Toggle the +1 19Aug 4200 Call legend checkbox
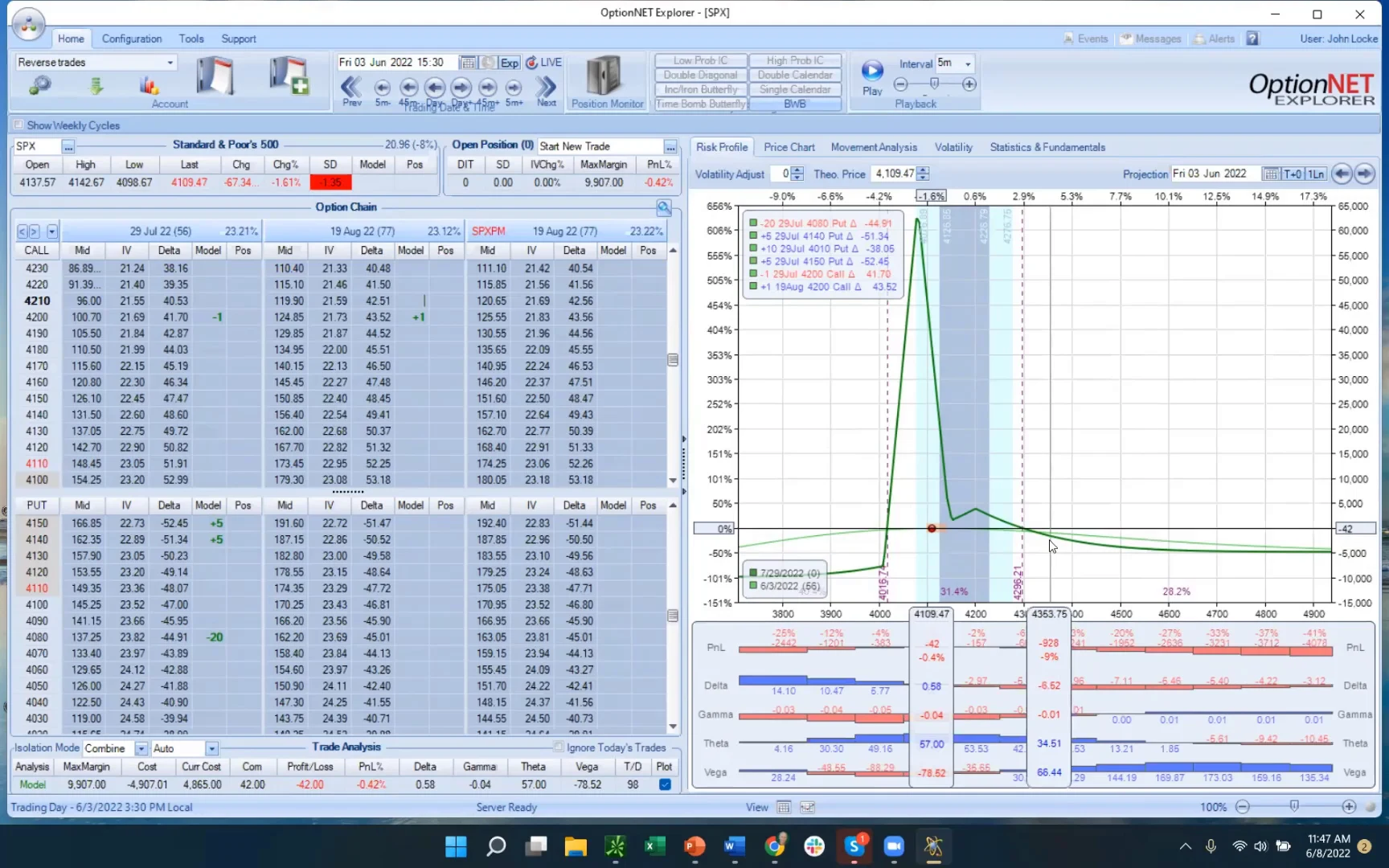This screenshot has width=1389, height=868. point(753,287)
